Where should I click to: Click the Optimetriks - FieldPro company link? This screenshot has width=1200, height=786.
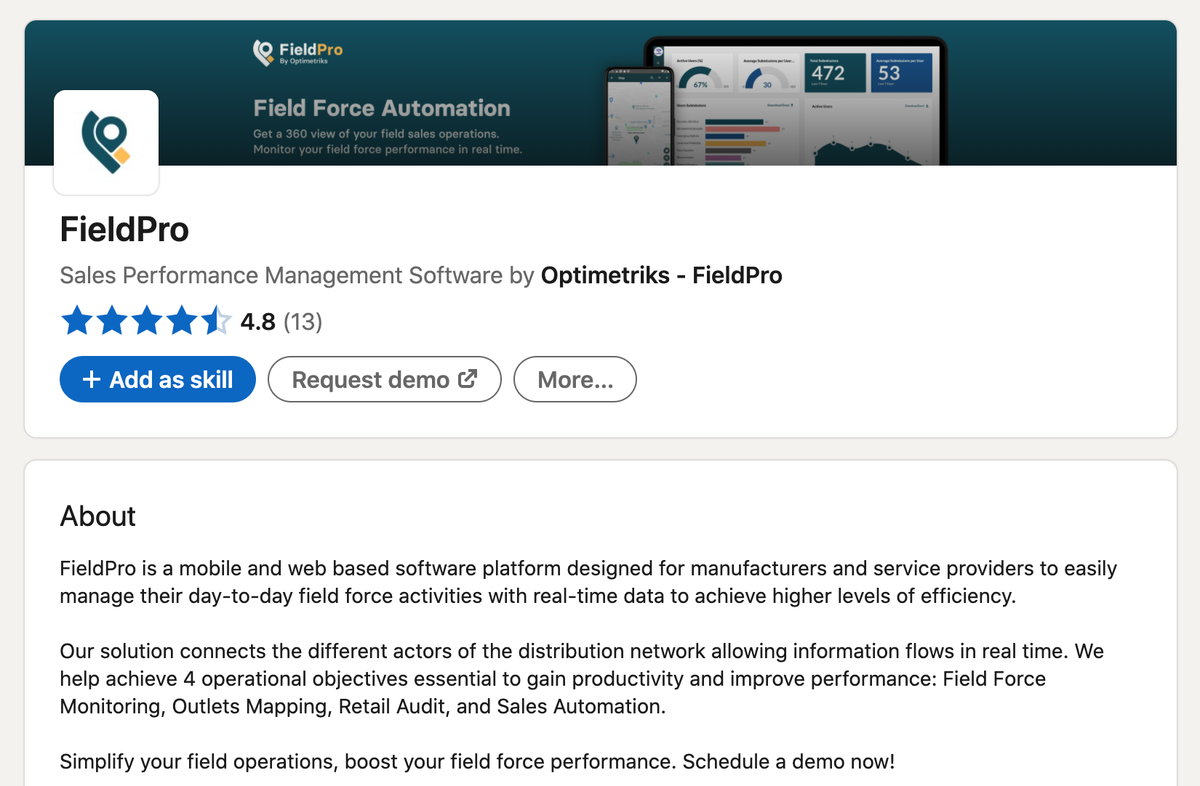[661, 275]
